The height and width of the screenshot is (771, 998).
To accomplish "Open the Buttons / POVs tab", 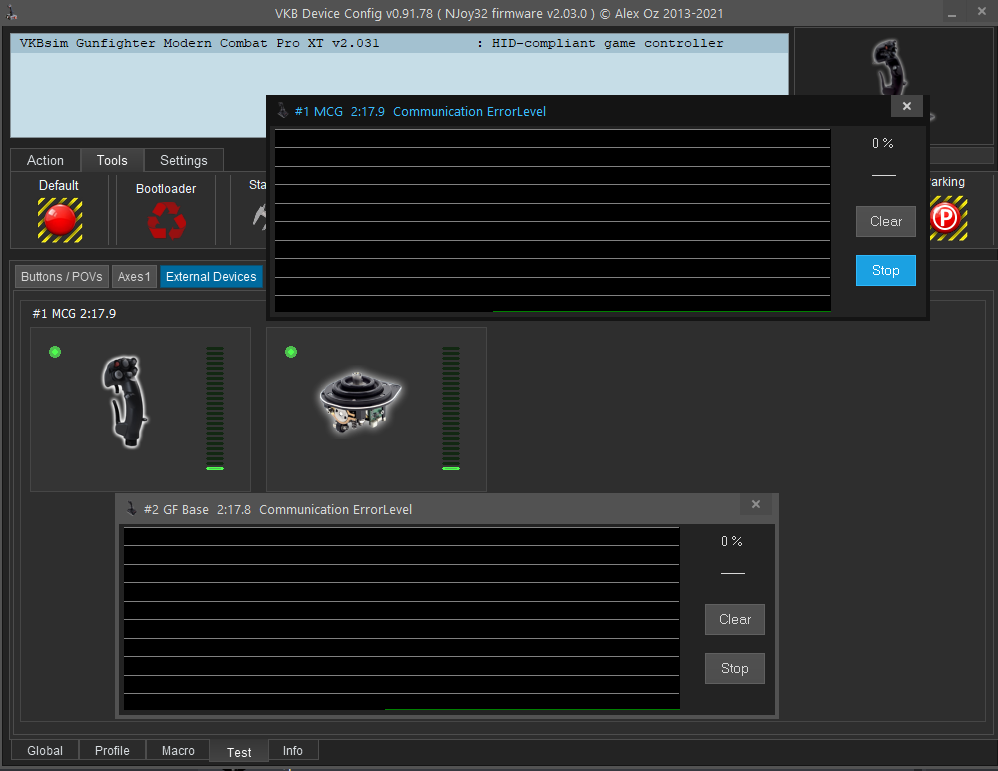I will (x=62, y=277).
